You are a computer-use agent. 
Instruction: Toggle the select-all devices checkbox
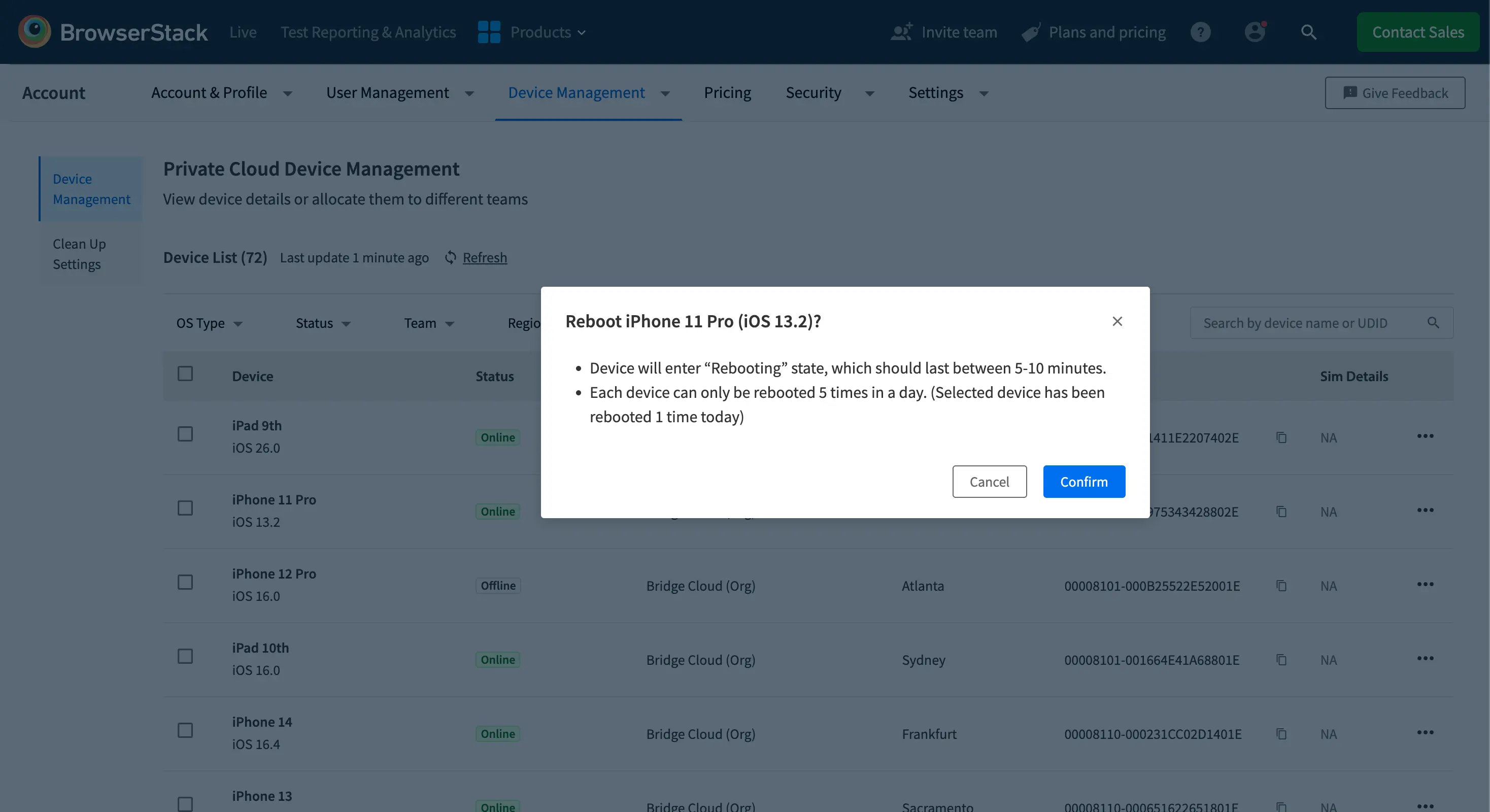185,374
